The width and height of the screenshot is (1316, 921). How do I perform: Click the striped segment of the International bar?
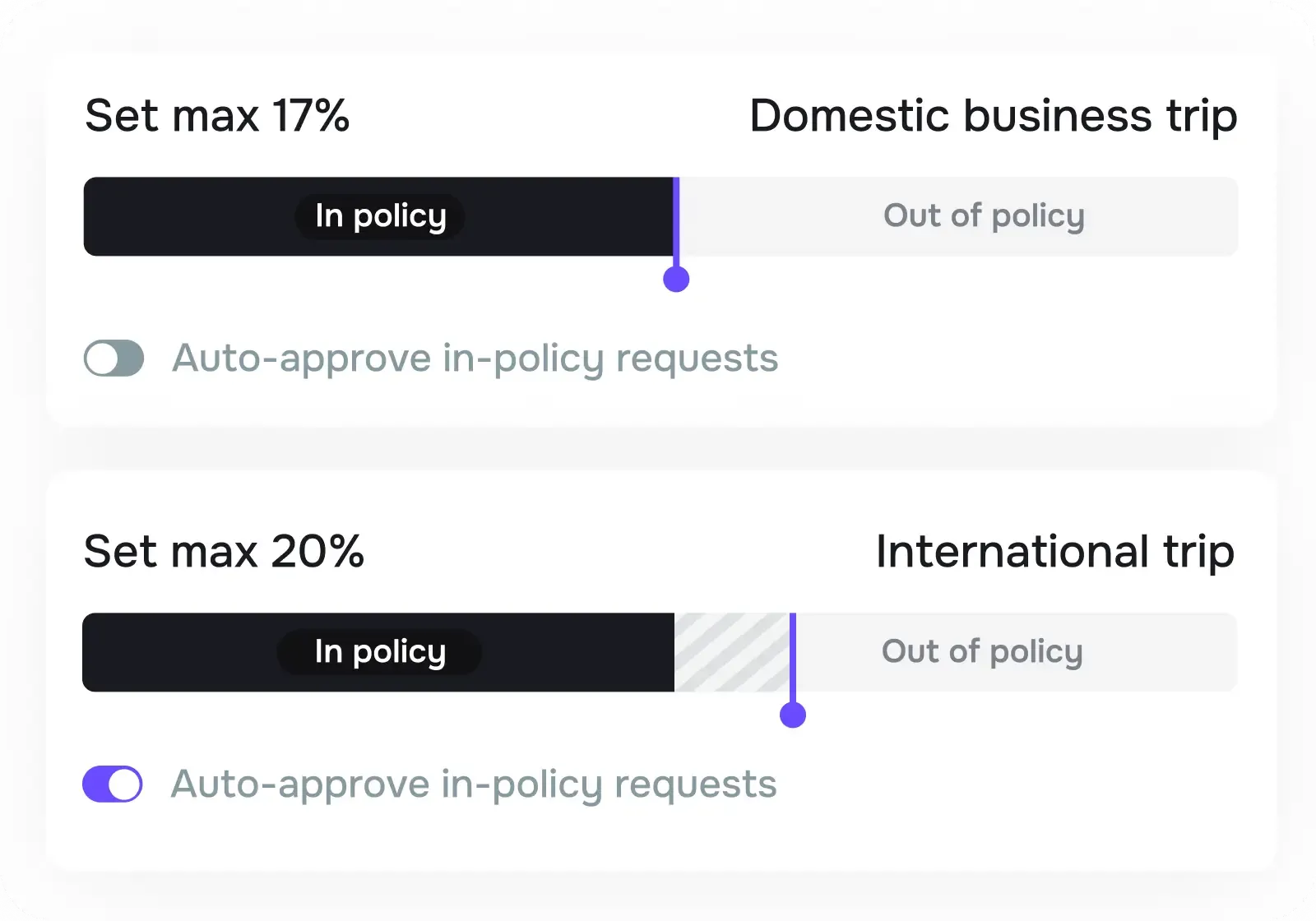click(731, 652)
